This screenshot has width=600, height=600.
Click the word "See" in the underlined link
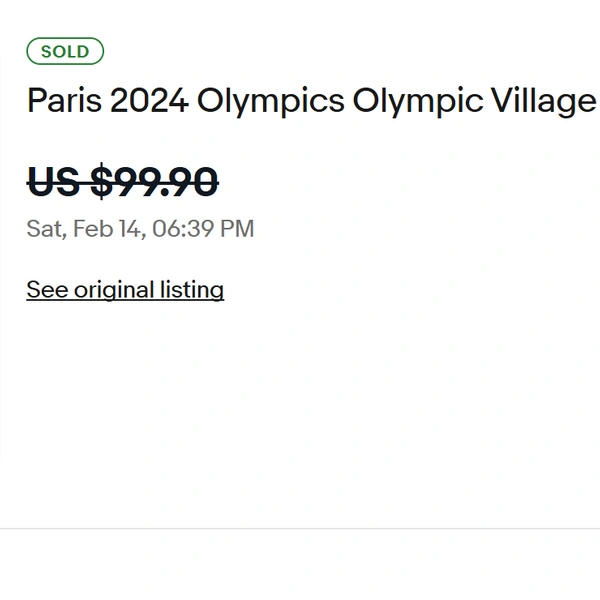click(x=46, y=290)
